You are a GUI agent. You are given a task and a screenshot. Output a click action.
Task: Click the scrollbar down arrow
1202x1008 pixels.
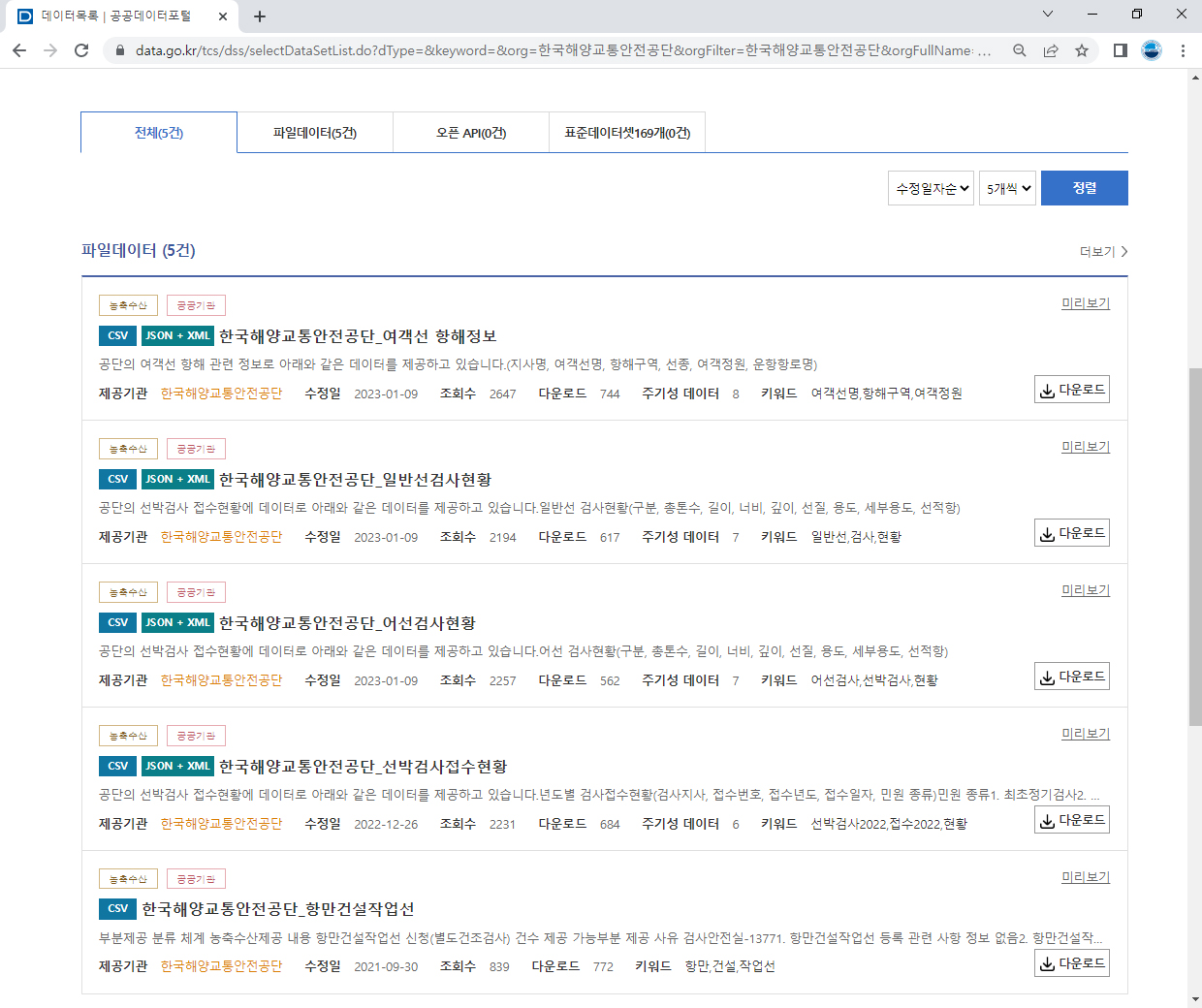pos(1194,999)
